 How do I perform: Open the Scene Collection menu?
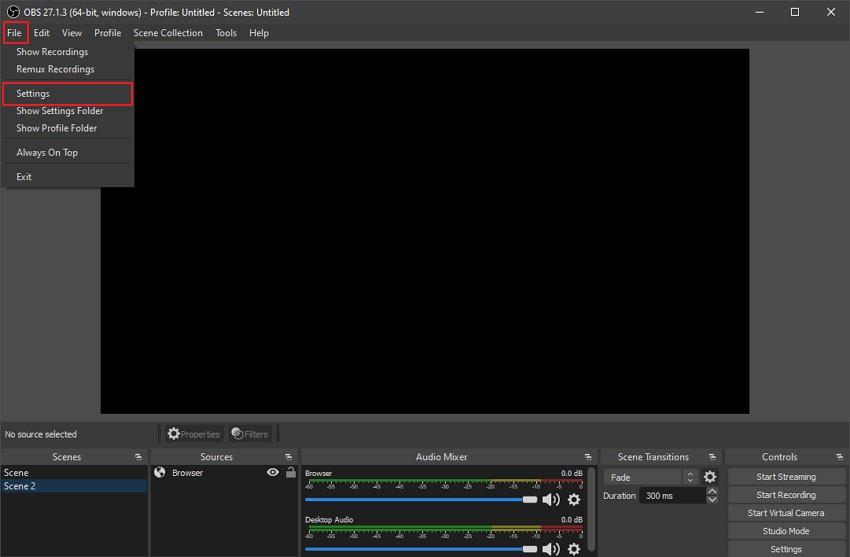pyautogui.click(x=168, y=33)
